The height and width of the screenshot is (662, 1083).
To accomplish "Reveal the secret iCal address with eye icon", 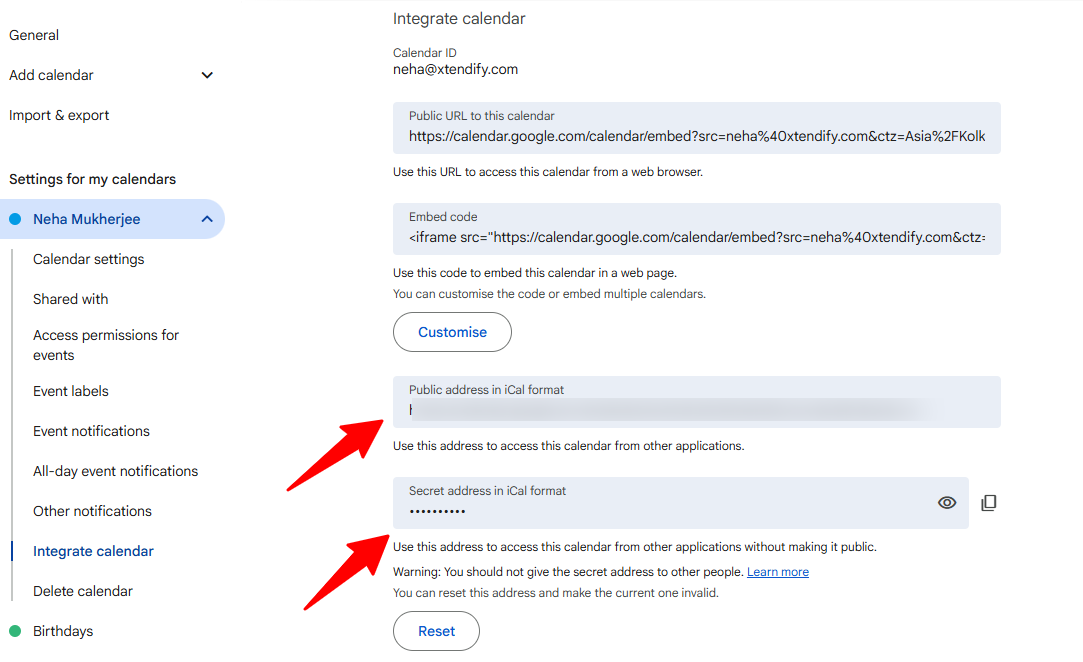I will click(x=947, y=503).
